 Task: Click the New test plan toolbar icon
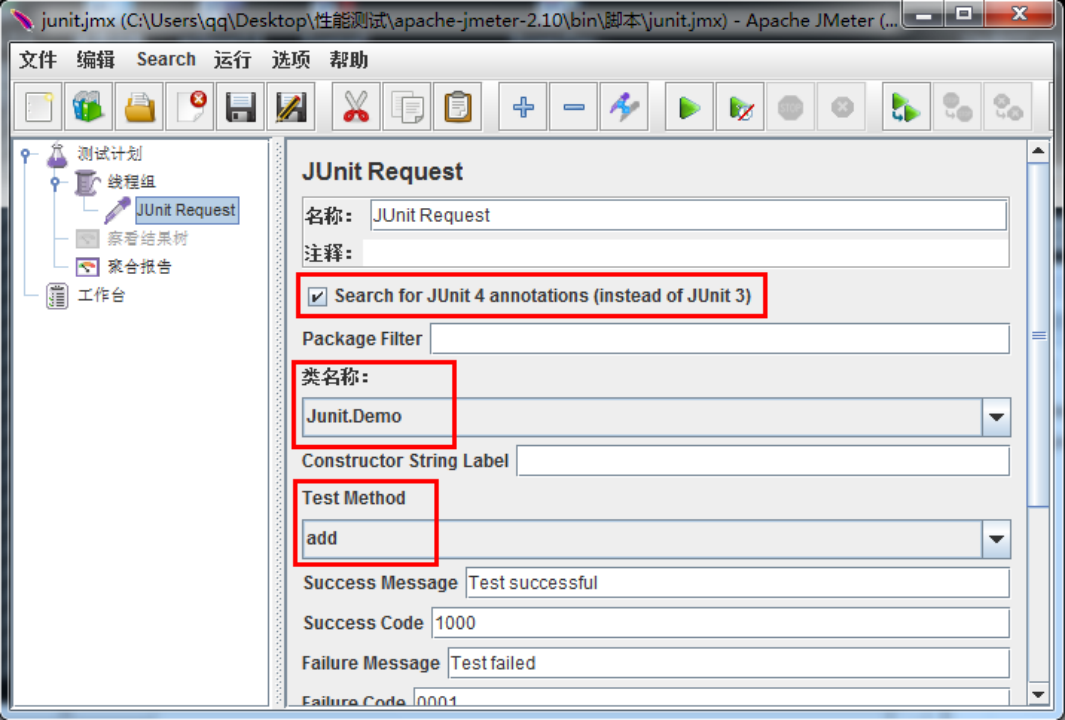[x=39, y=107]
